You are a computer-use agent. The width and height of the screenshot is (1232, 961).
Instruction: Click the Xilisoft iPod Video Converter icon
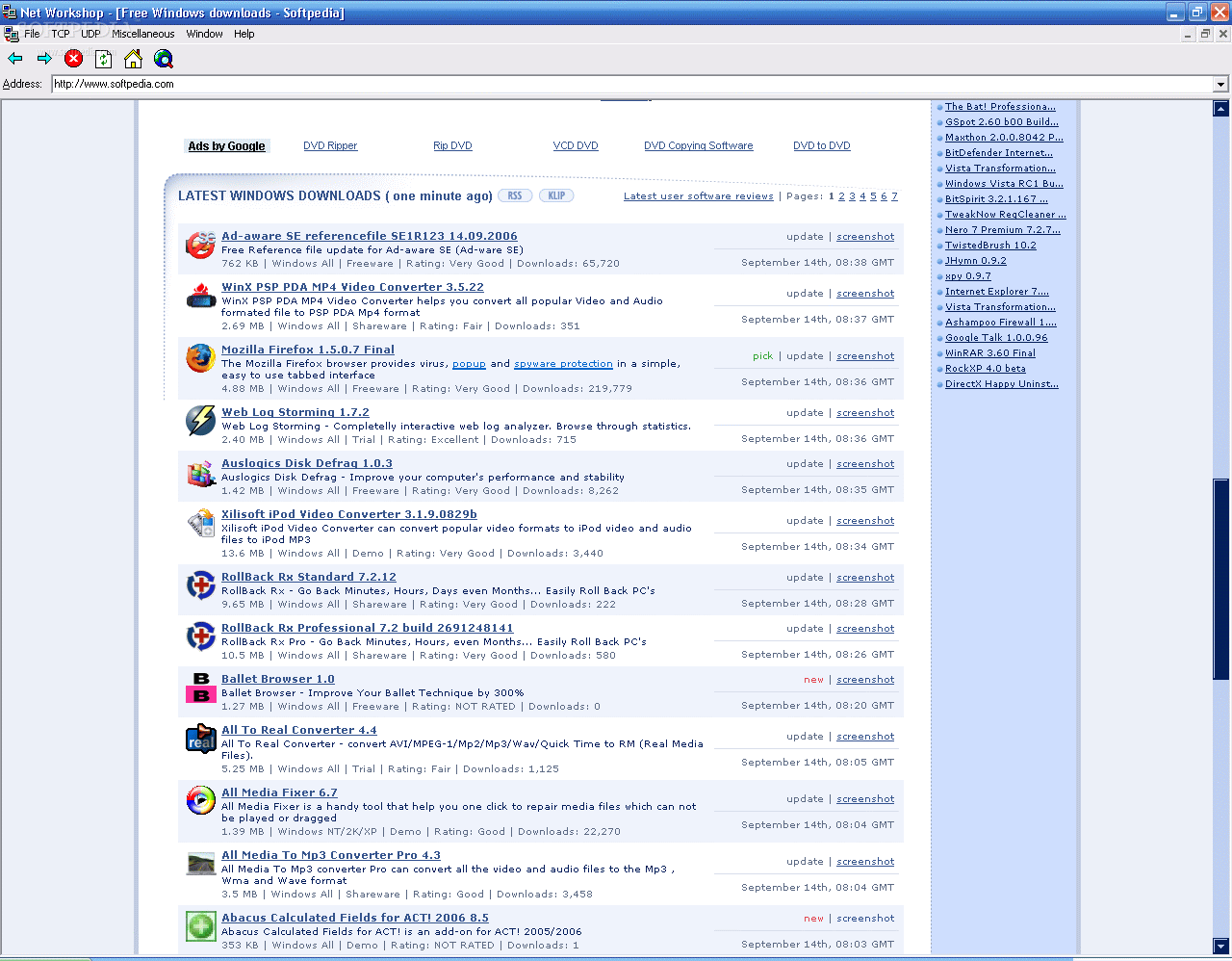coord(200,524)
